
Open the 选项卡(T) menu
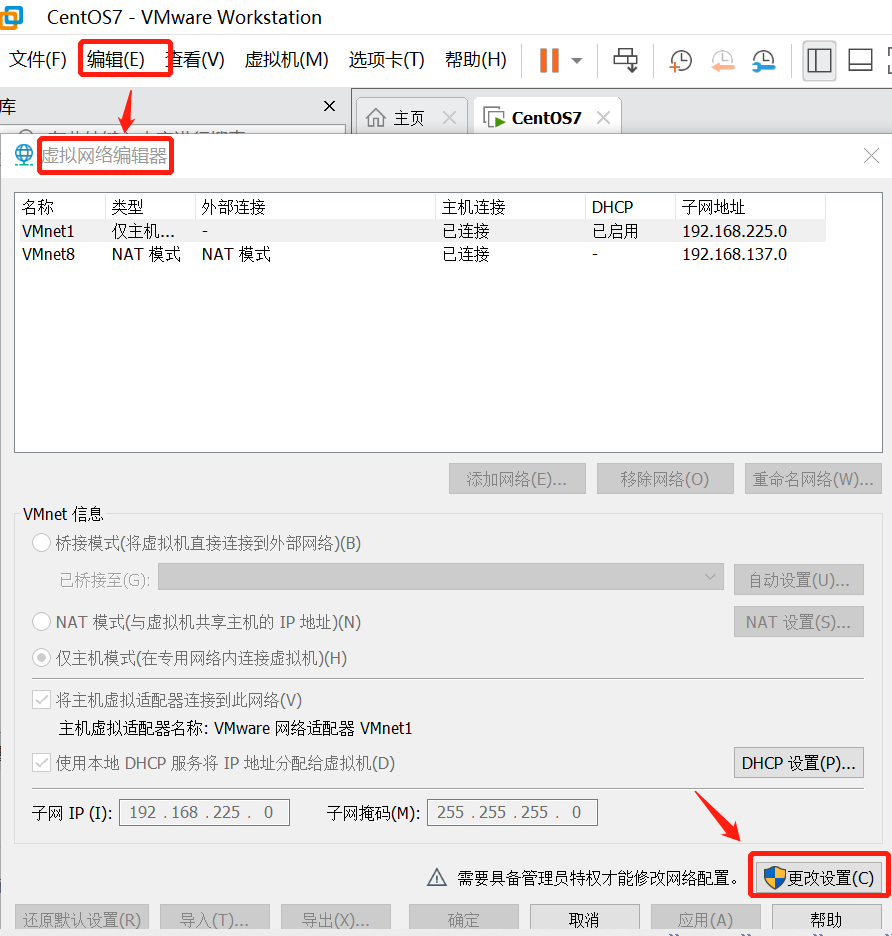click(386, 60)
